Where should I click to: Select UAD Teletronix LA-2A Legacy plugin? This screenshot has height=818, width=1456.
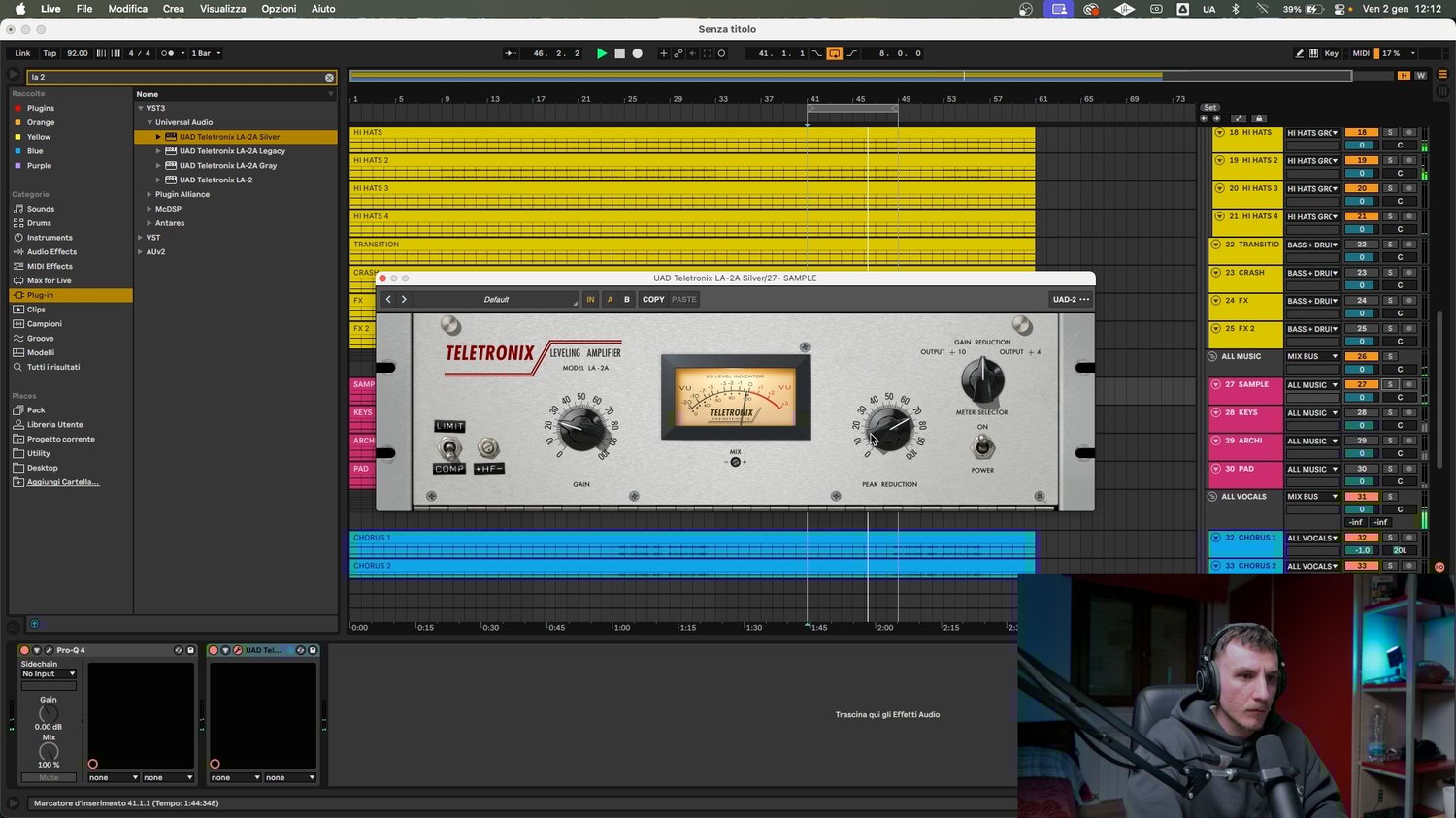pos(232,151)
